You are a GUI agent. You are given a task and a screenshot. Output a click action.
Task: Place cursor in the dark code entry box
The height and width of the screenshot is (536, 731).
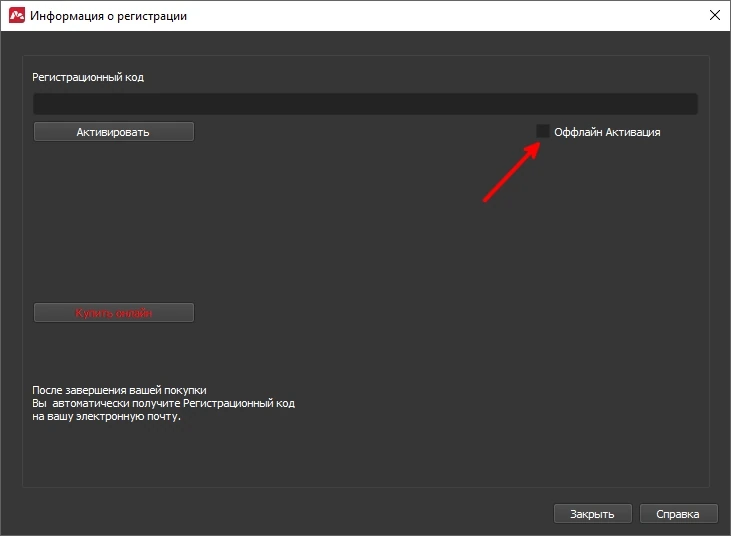[x=366, y=103]
